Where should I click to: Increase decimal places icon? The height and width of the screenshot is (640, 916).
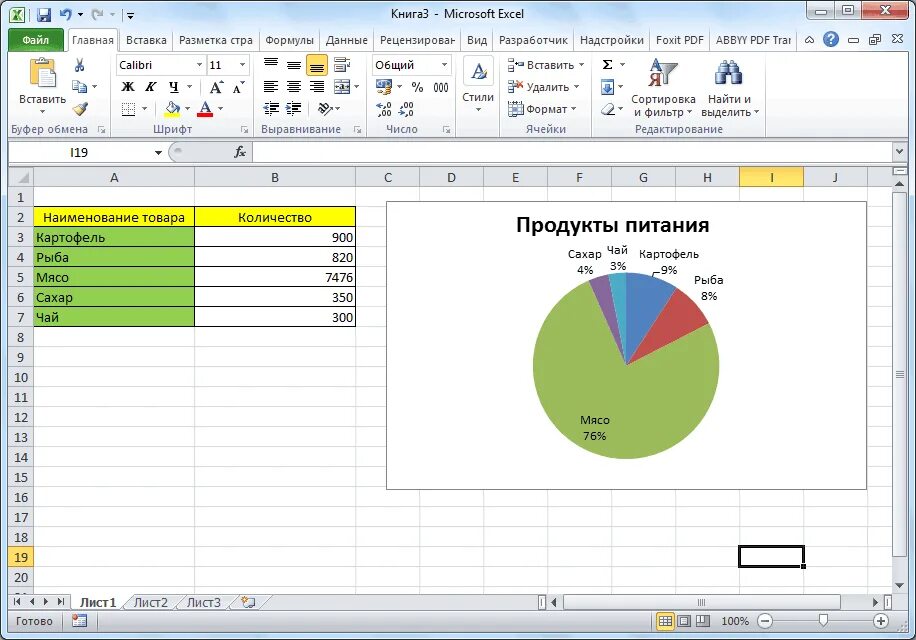[x=384, y=109]
